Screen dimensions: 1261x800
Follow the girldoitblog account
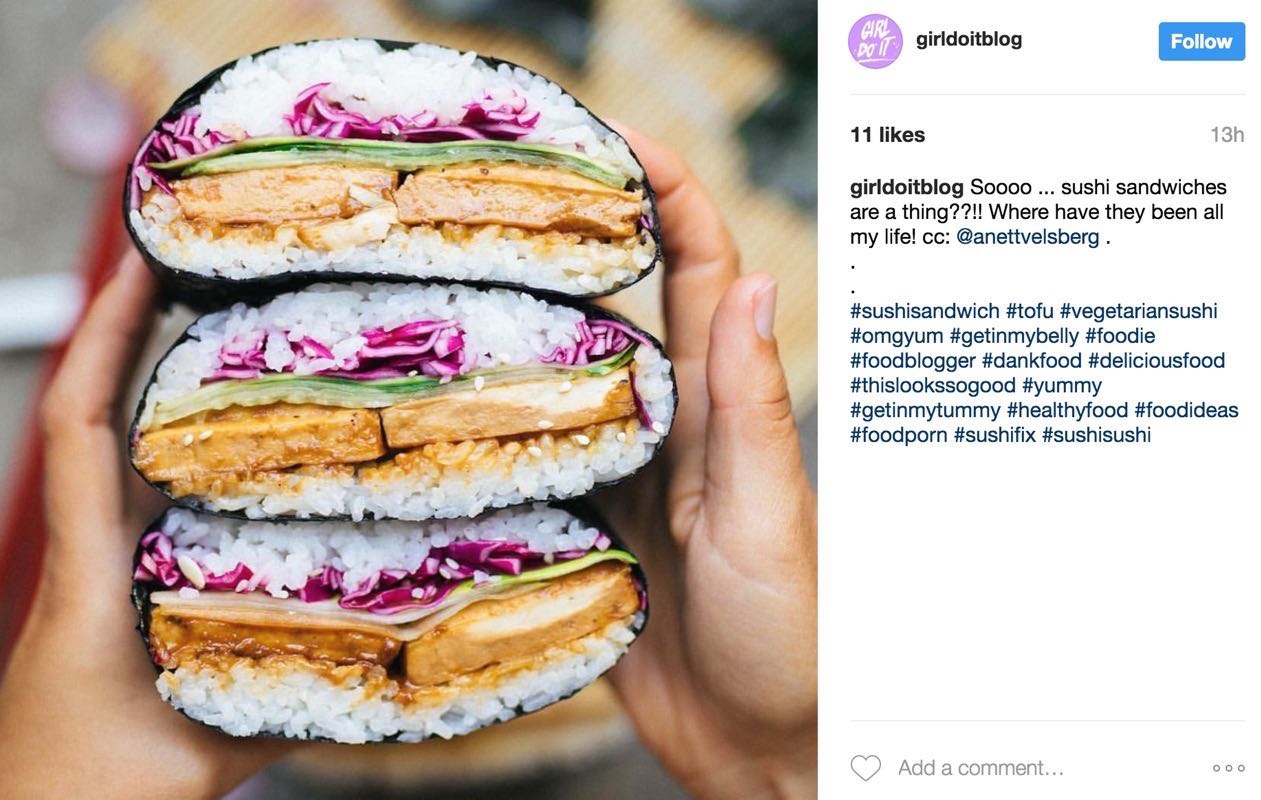(x=1201, y=42)
